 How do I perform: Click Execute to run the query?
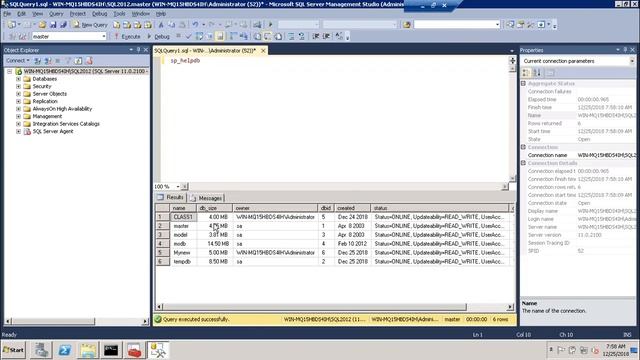click(127, 36)
